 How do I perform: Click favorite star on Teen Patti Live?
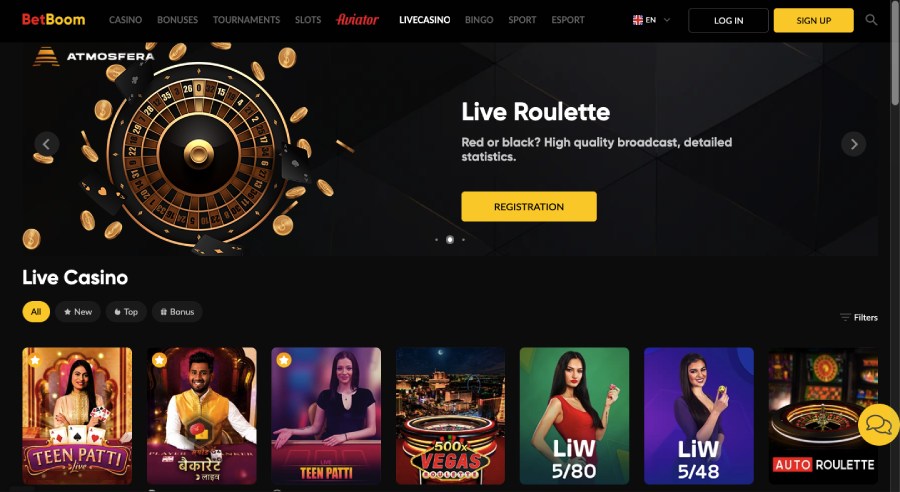tap(35, 360)
